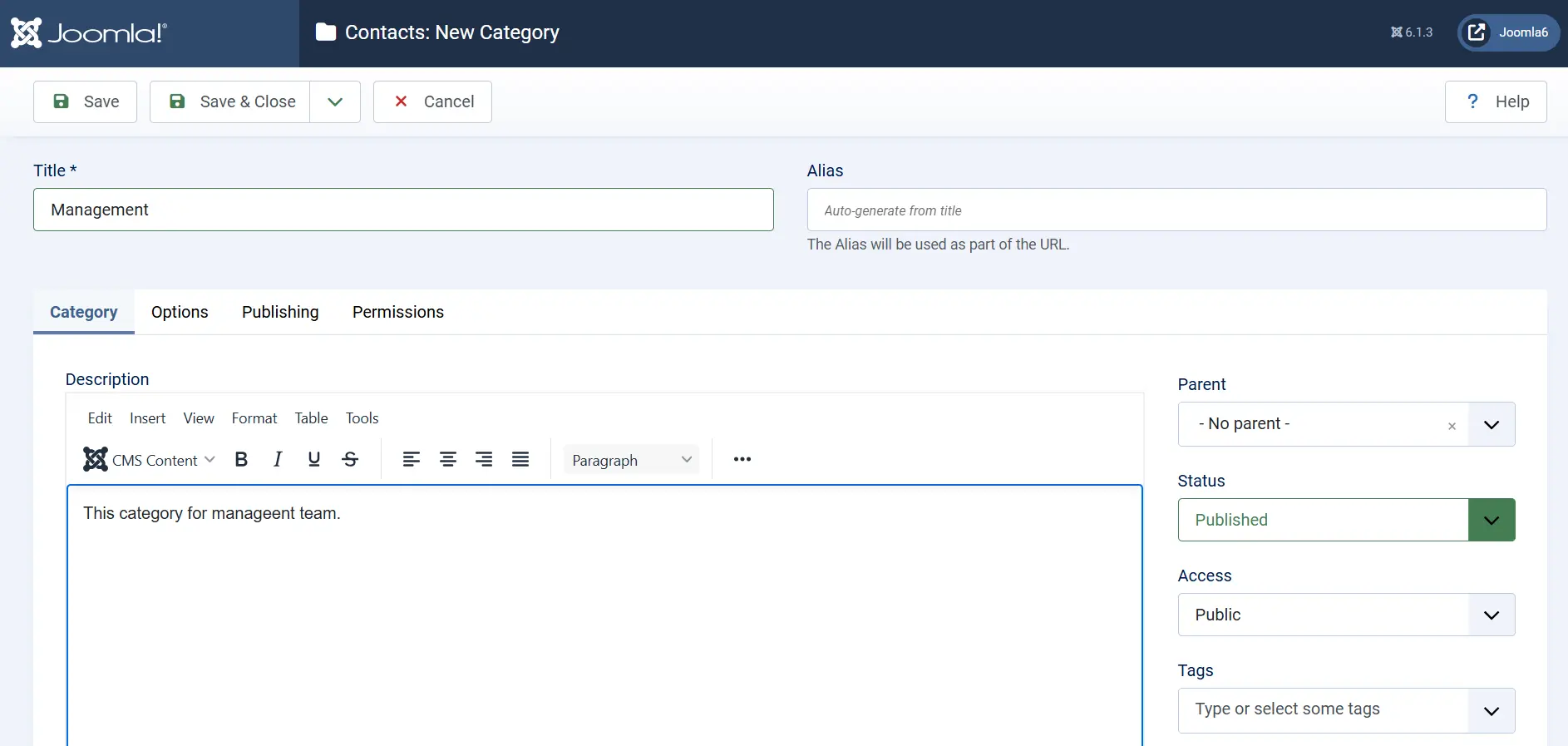The image size is (1568, 746).
Task: Click the Joomla logo in header
Action: (x=89, y=33)
